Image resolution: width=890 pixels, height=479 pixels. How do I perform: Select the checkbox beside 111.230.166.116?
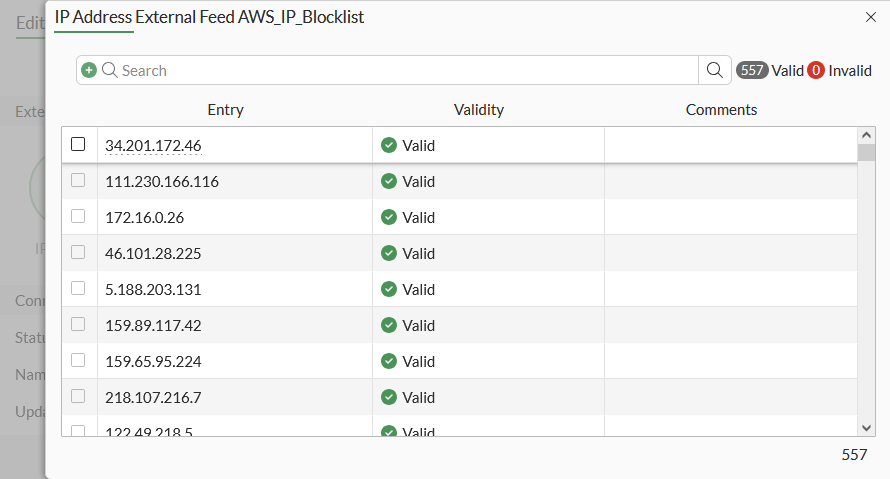point(78,181)
